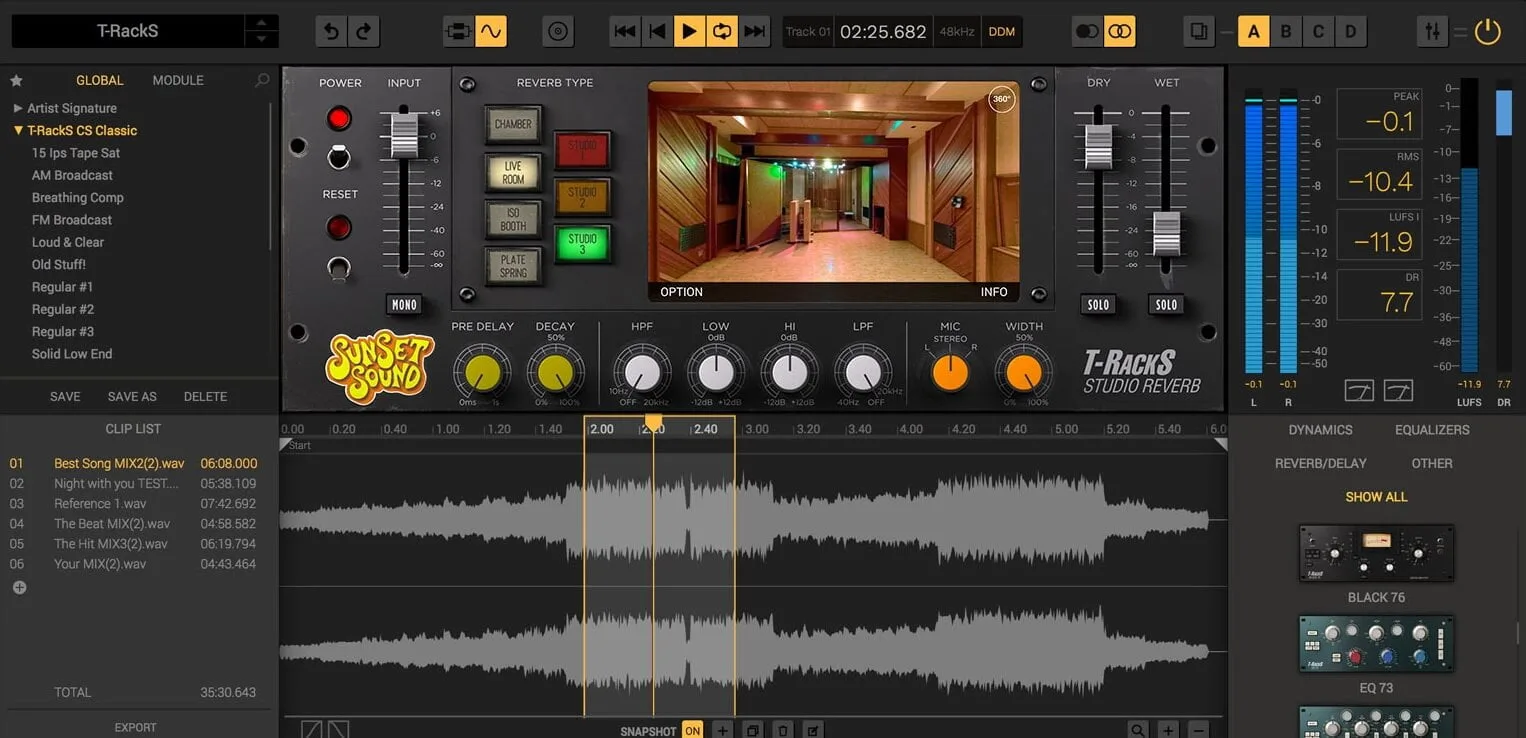Image resolution: width=1526 pixels, height=738 pixels.
Task: Switch to the GLOBAL presets tab
Action: tap(100, 80)
